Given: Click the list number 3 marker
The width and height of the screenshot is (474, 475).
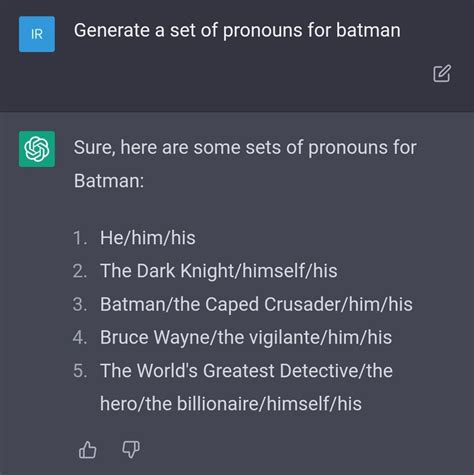Looking at the screenshot, I should (x=80, y=304).
